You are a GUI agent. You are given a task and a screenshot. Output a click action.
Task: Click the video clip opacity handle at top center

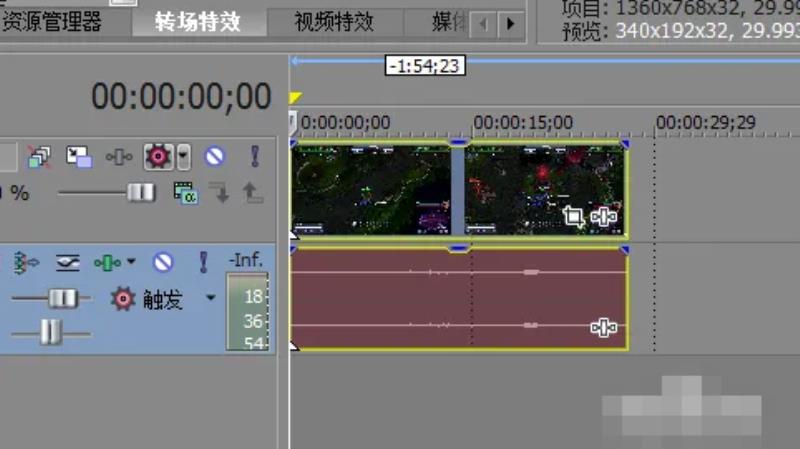[458, 143]
